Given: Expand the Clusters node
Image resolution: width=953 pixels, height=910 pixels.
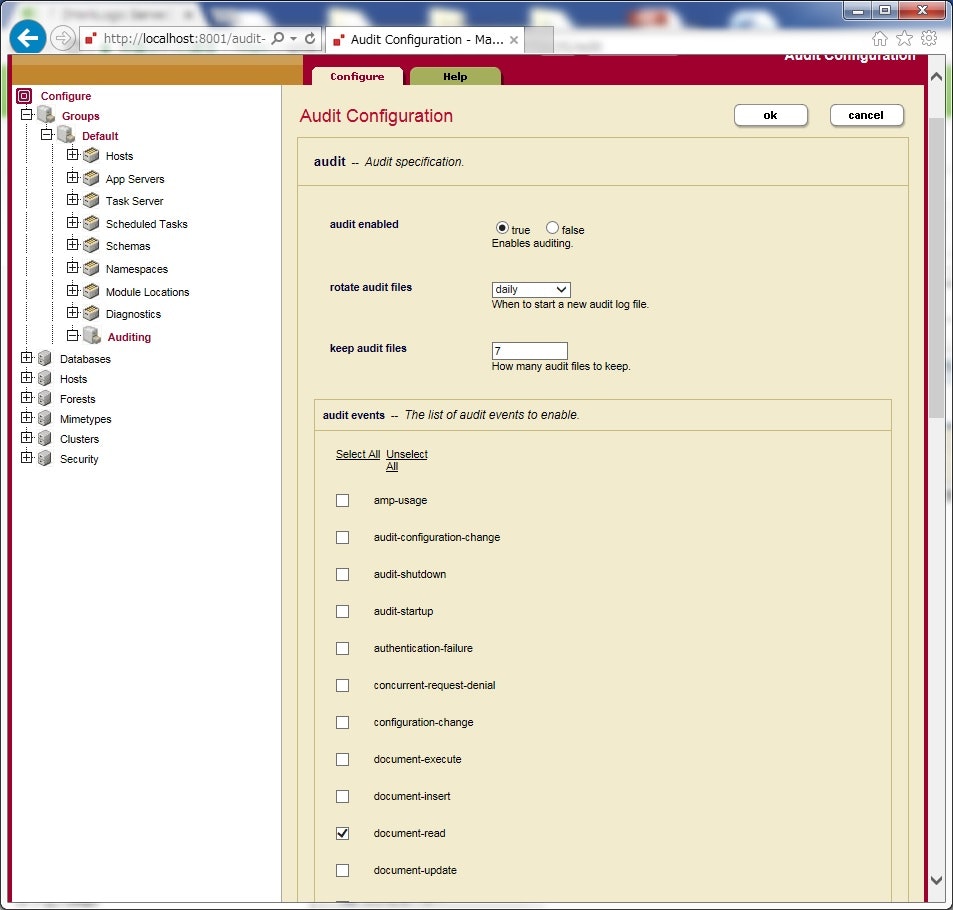Looking at the screenshot, I should pyautogui.click(x=26, y=437).
